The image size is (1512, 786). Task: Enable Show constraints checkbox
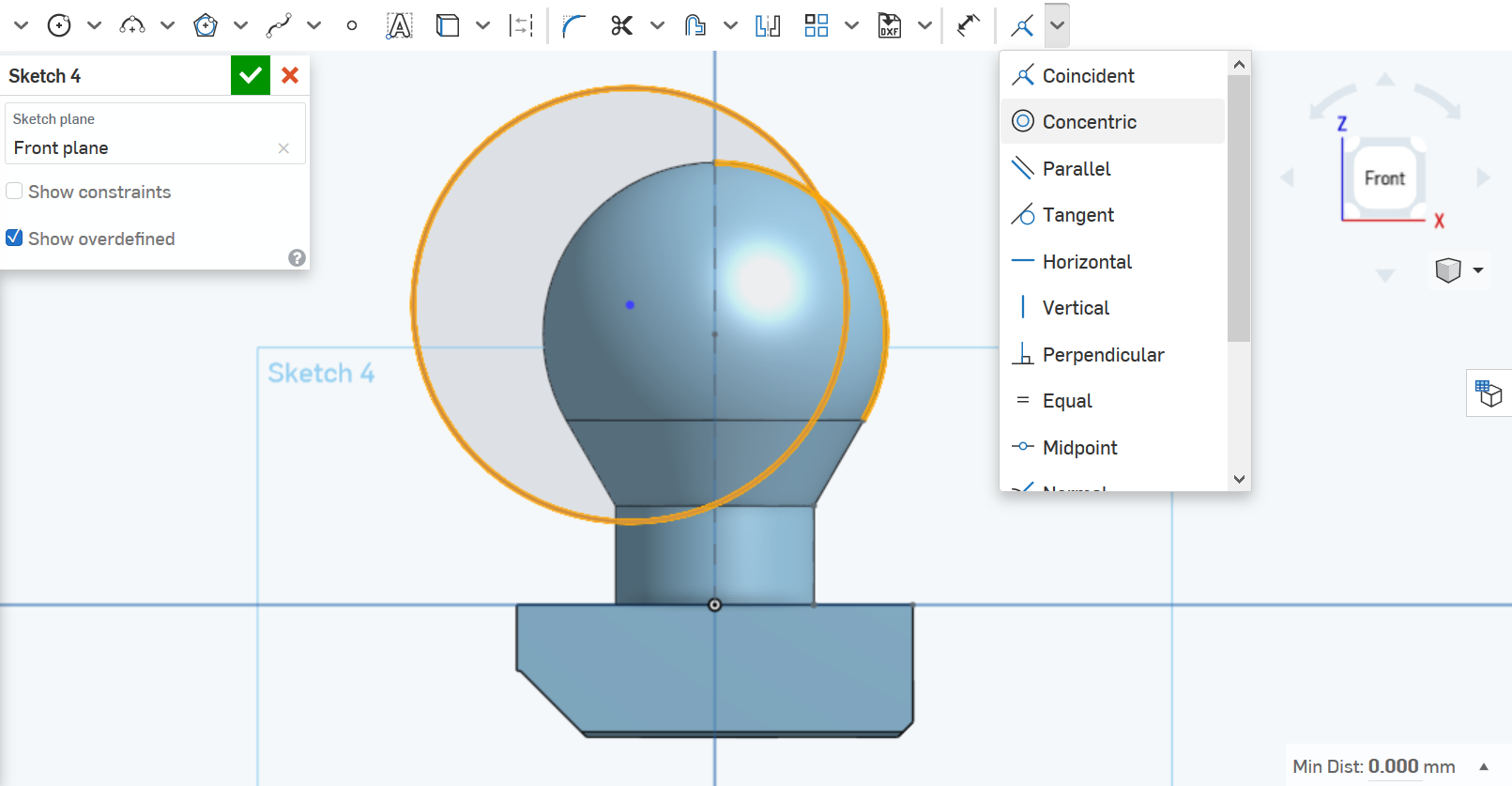coord(14,192)
